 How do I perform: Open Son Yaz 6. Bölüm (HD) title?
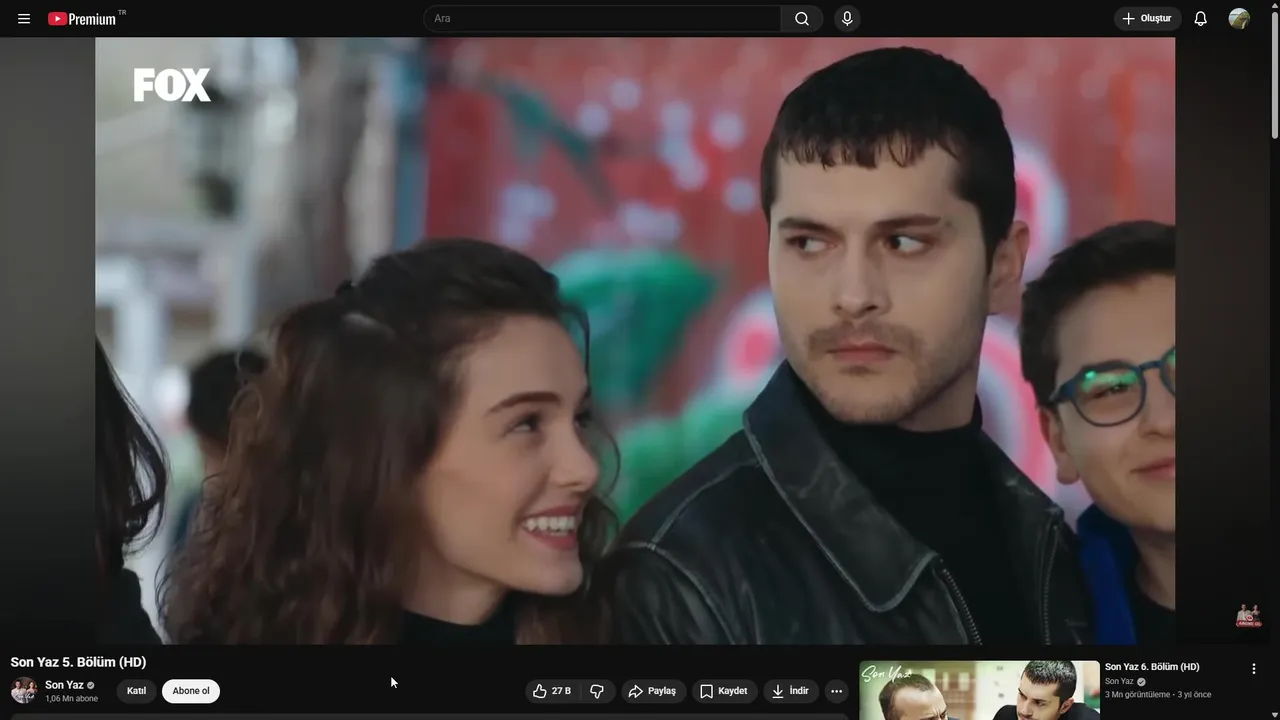(1152, 667)
